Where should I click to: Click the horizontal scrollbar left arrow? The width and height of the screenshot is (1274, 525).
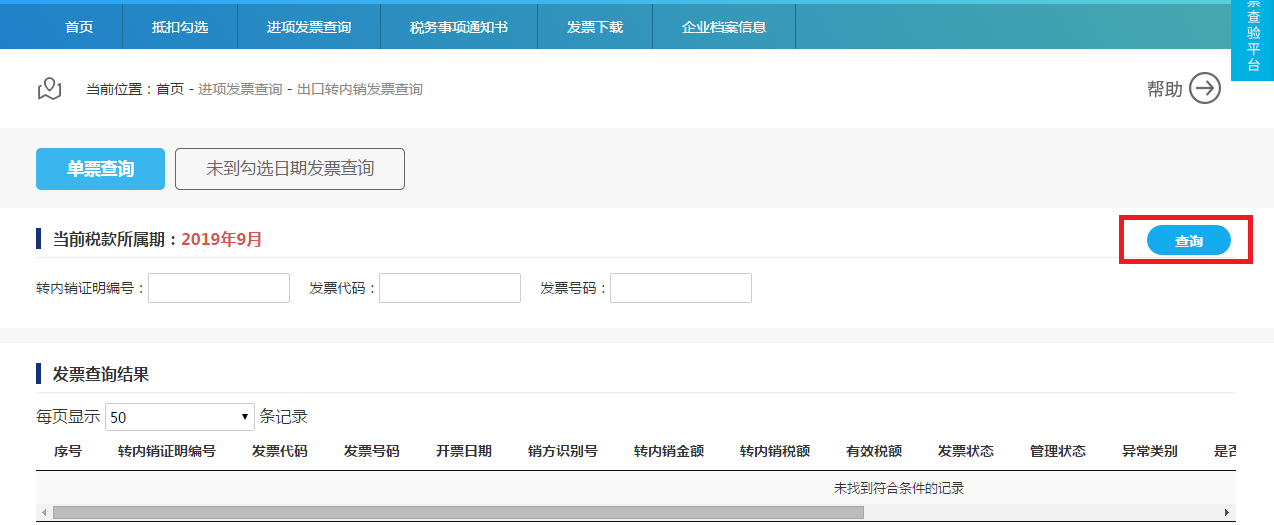coord(43,513)
